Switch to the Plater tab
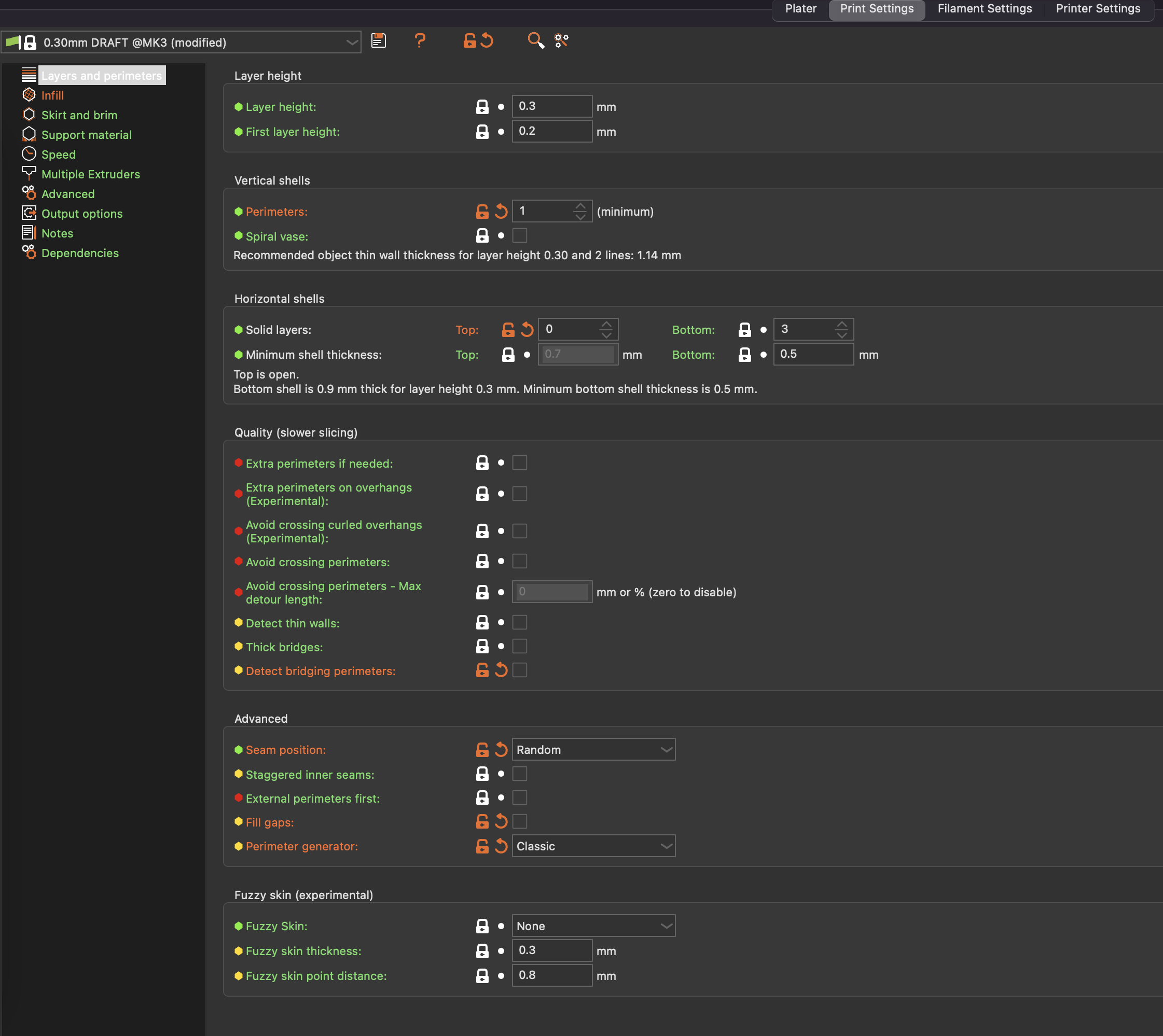The height and width of the screenshot is (1036, 1163). [x=800, y=8]
